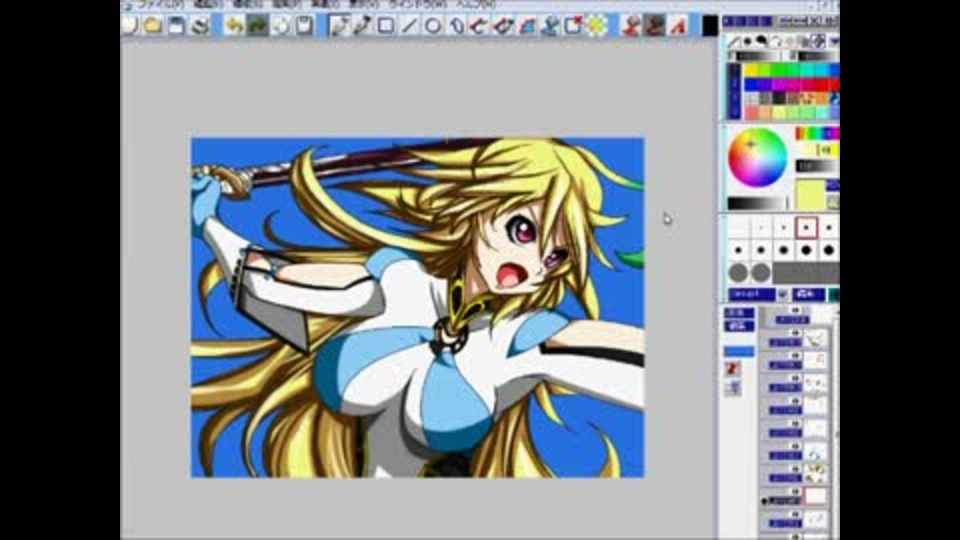Select the brush tip outlined in red

tap(806, 228)
